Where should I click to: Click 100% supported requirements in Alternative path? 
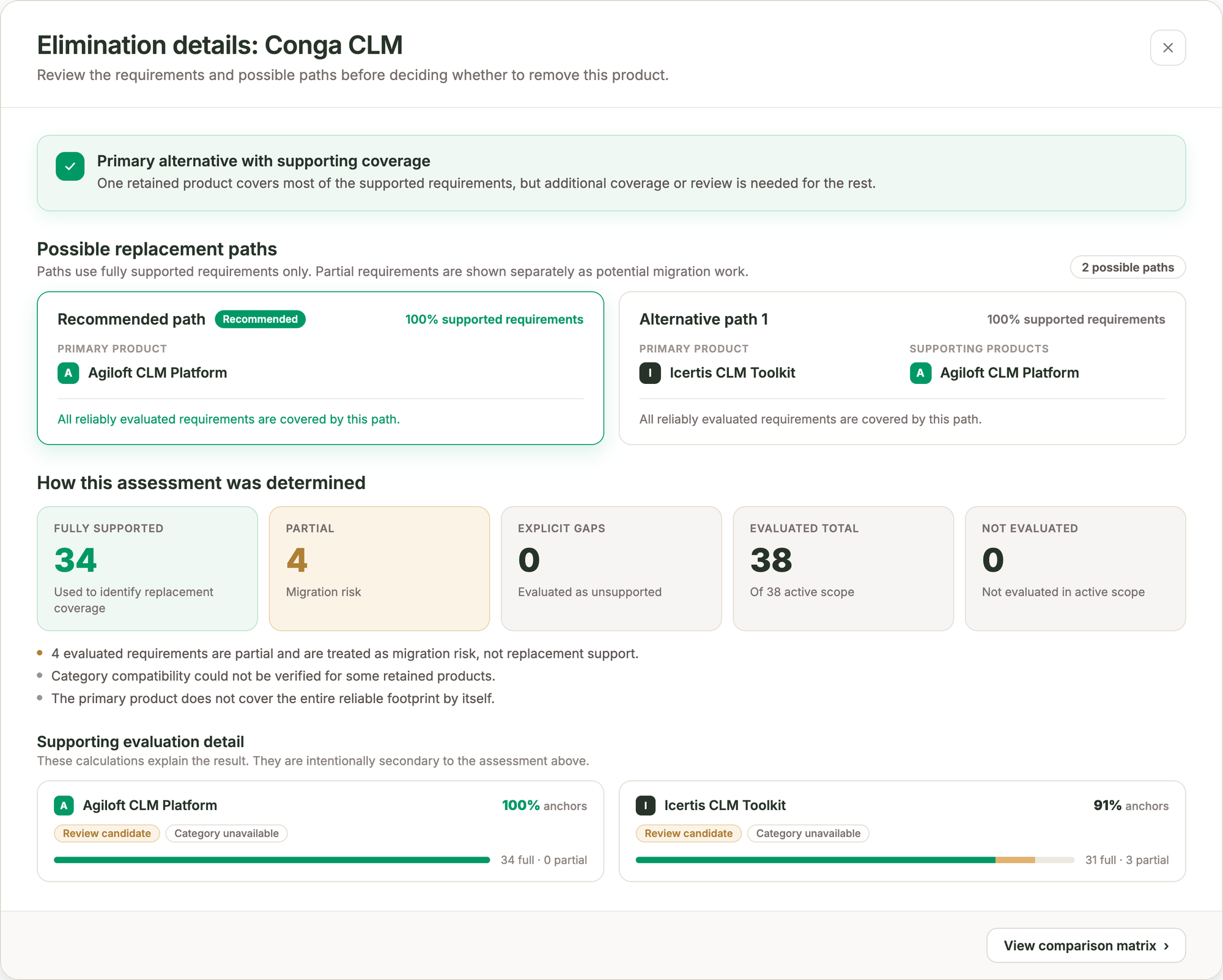point(1076,319)
